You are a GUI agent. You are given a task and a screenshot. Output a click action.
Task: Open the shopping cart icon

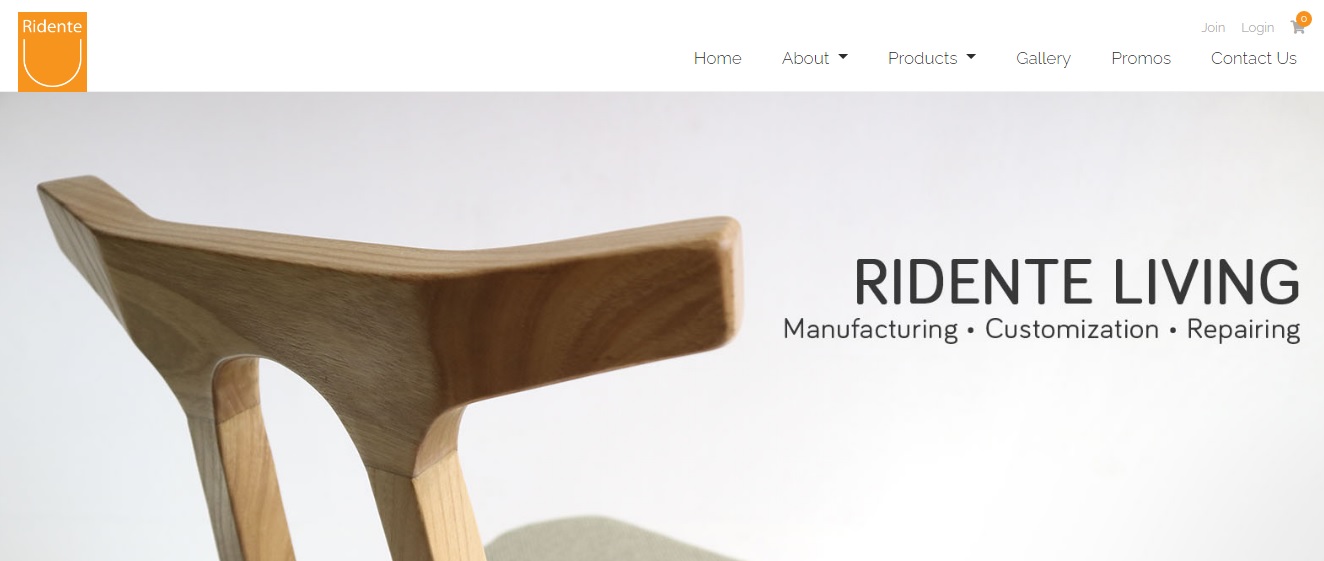click(1298, 28)
